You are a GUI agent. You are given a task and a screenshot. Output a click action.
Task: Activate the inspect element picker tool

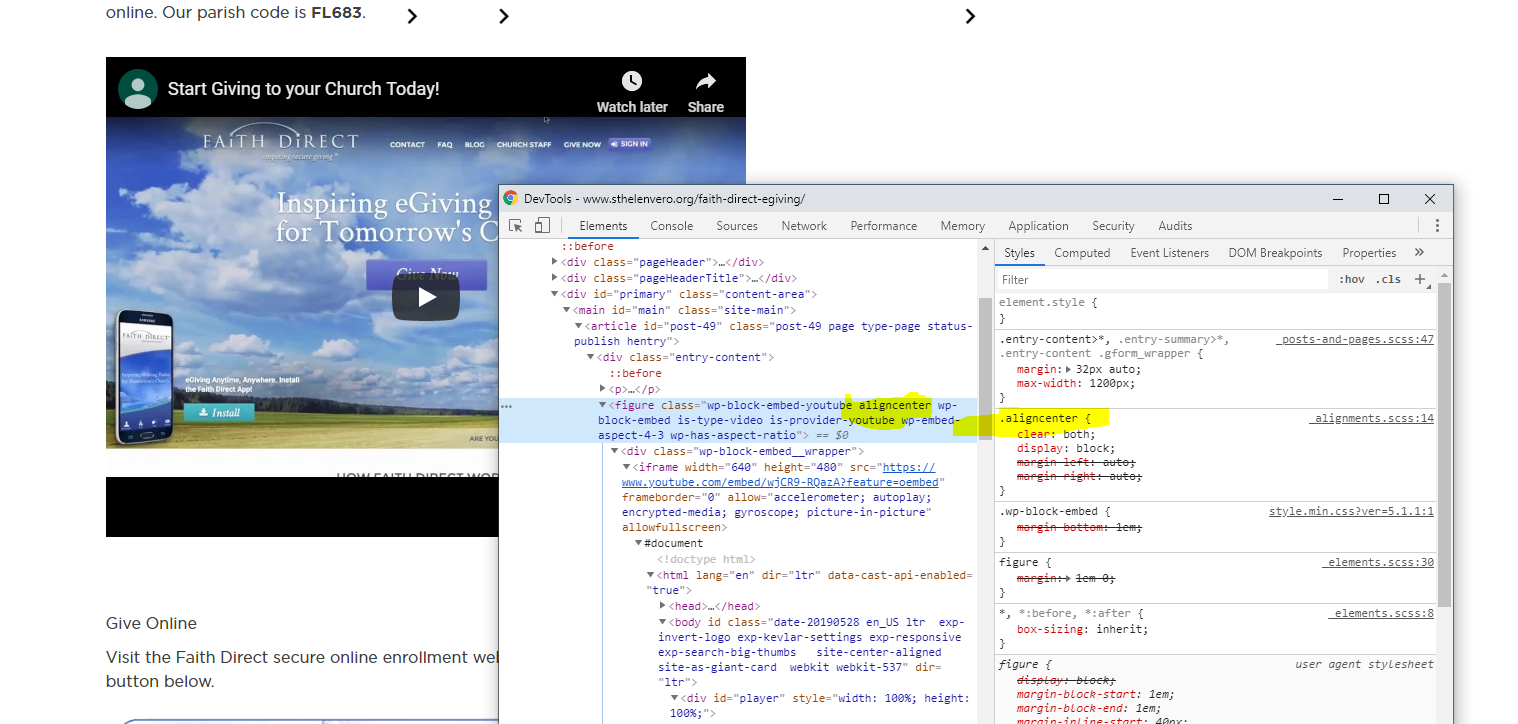point(516,226)
